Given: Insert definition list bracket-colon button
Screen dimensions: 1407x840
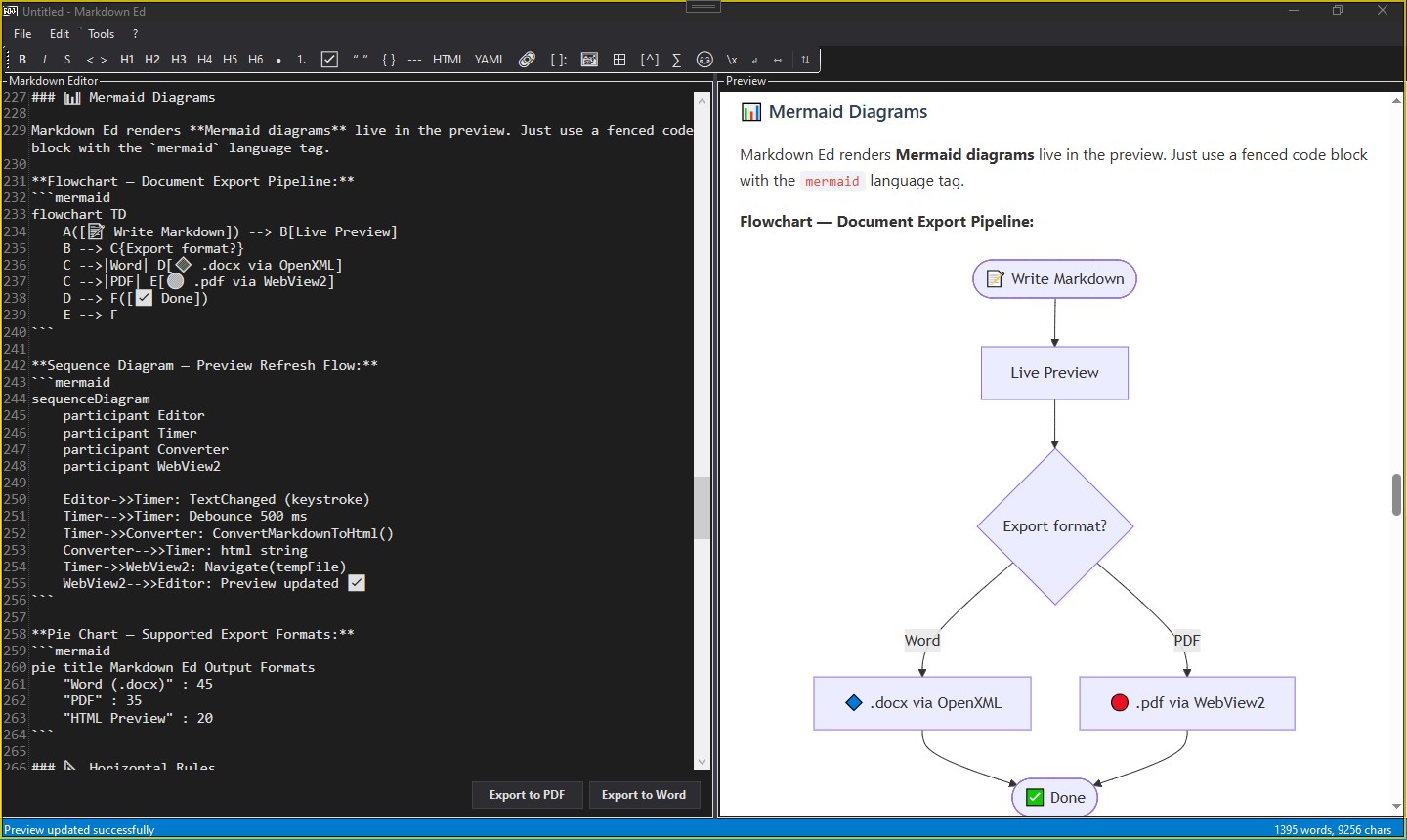Looking at the screenshot, I should click(x=558, y=60).
